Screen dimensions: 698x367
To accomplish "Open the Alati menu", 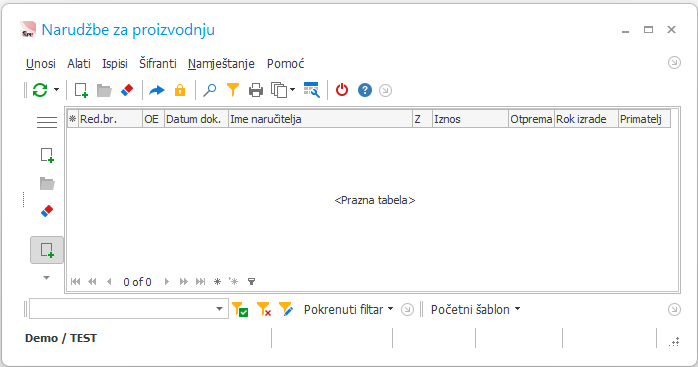I will [x=79, y=64].
